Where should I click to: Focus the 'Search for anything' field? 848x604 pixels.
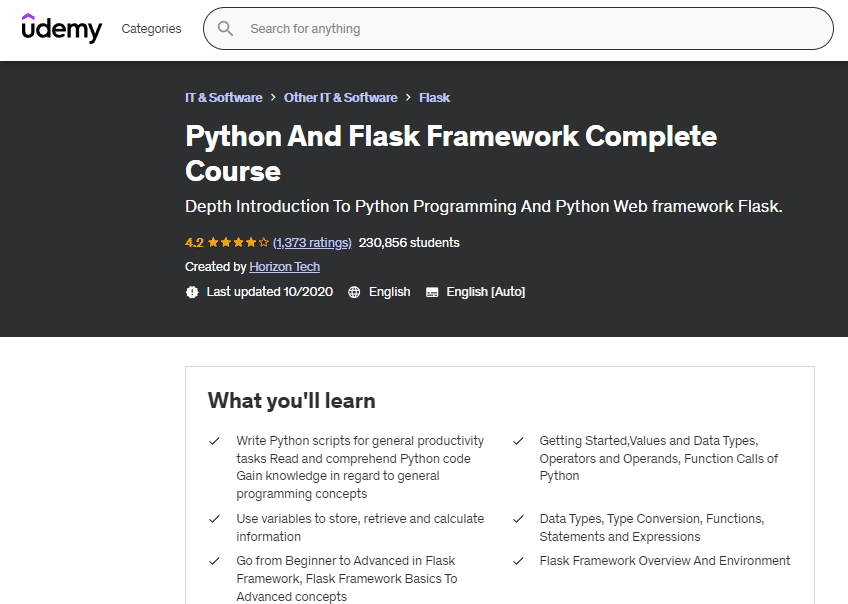pos(530,29)
